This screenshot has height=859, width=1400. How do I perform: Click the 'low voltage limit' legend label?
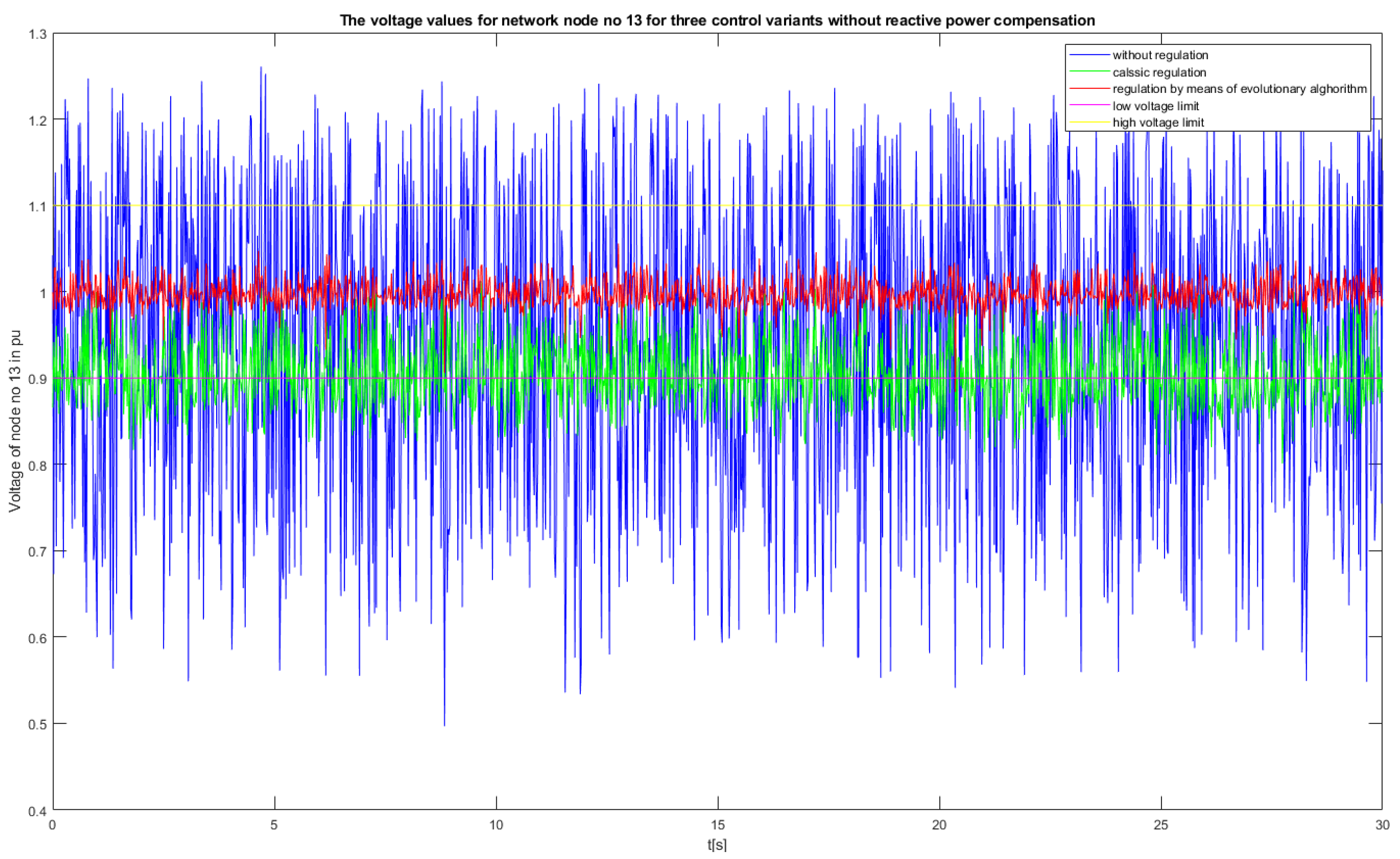coord(1155,106)
